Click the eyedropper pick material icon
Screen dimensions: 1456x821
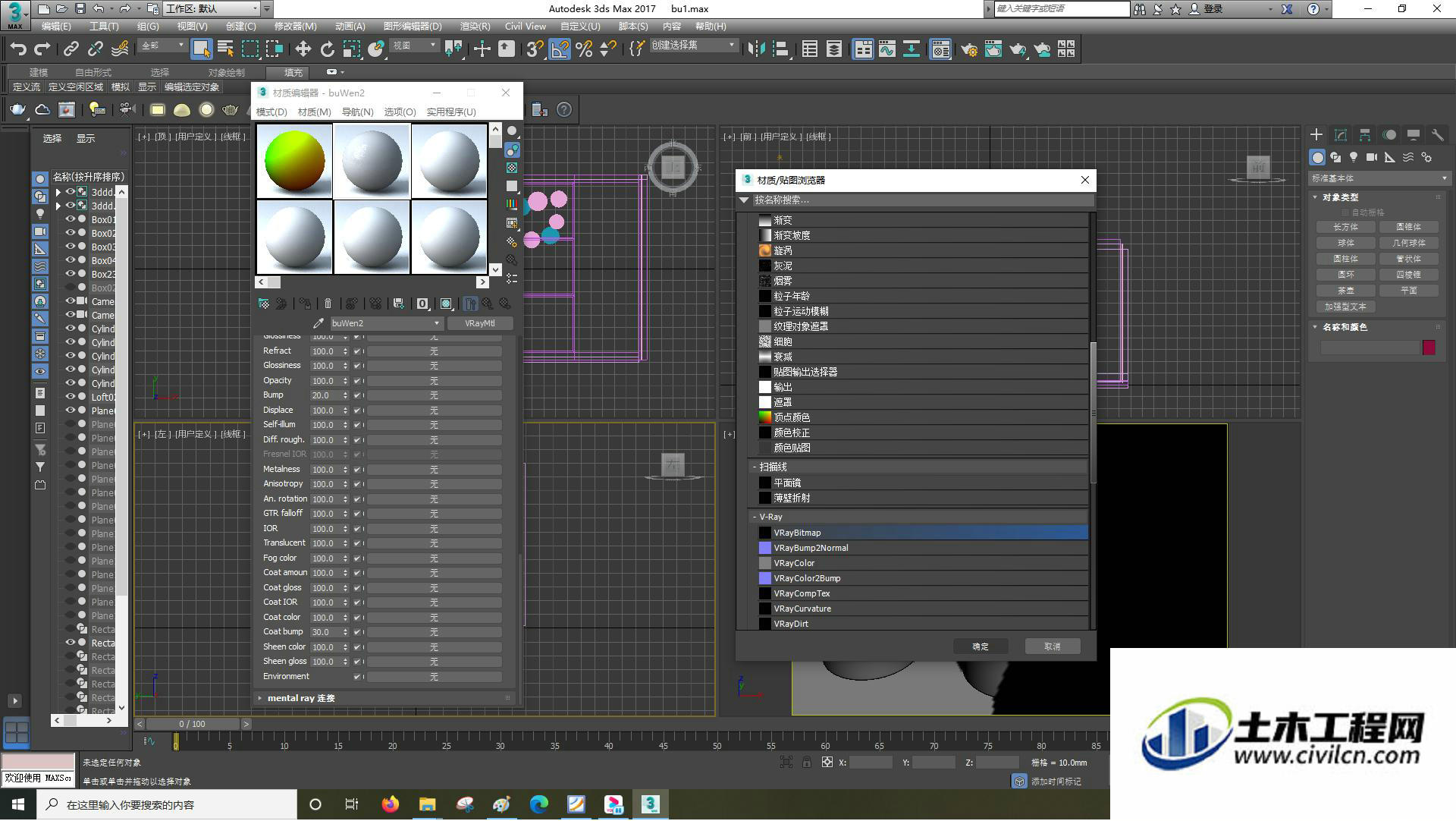[318, 323]
